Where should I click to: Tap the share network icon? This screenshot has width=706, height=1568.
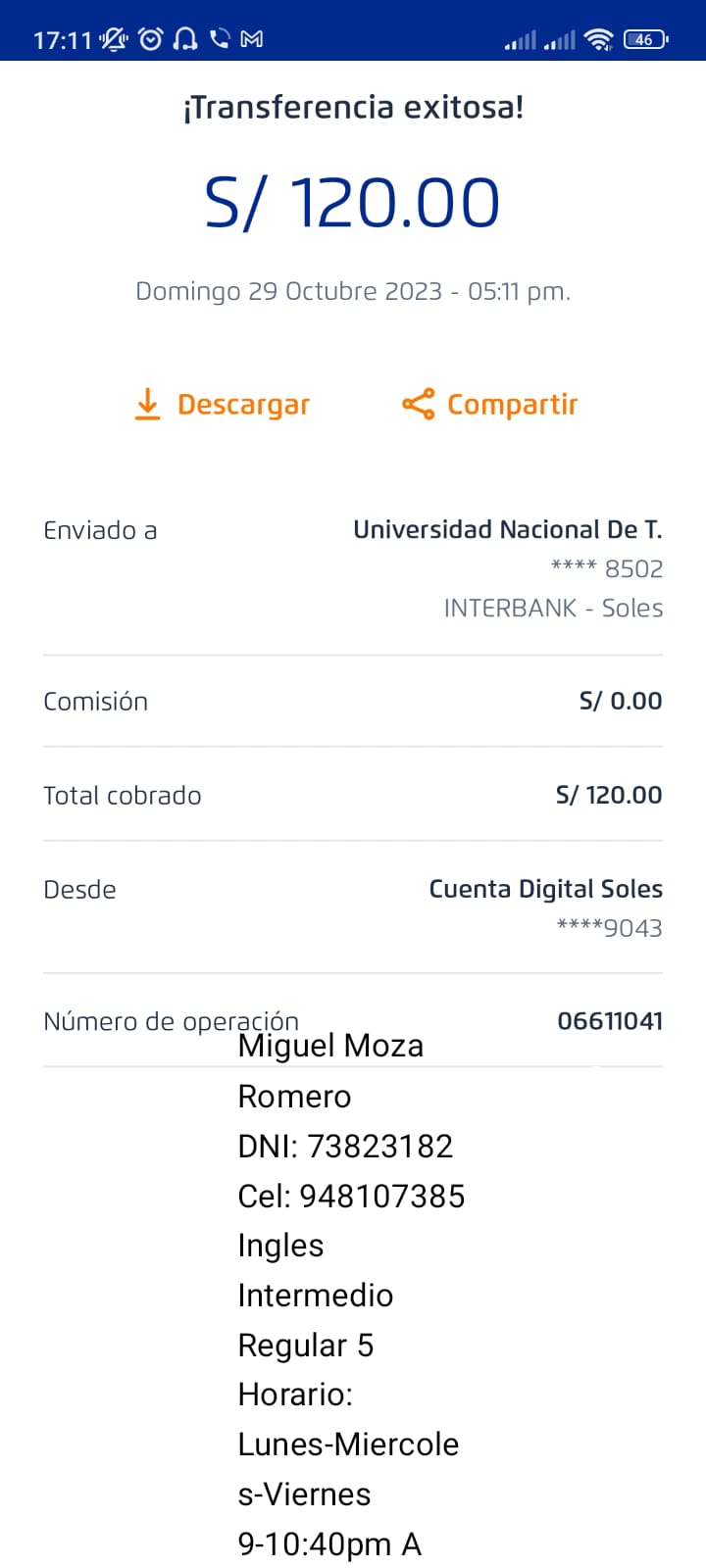(x=418, y=404)
